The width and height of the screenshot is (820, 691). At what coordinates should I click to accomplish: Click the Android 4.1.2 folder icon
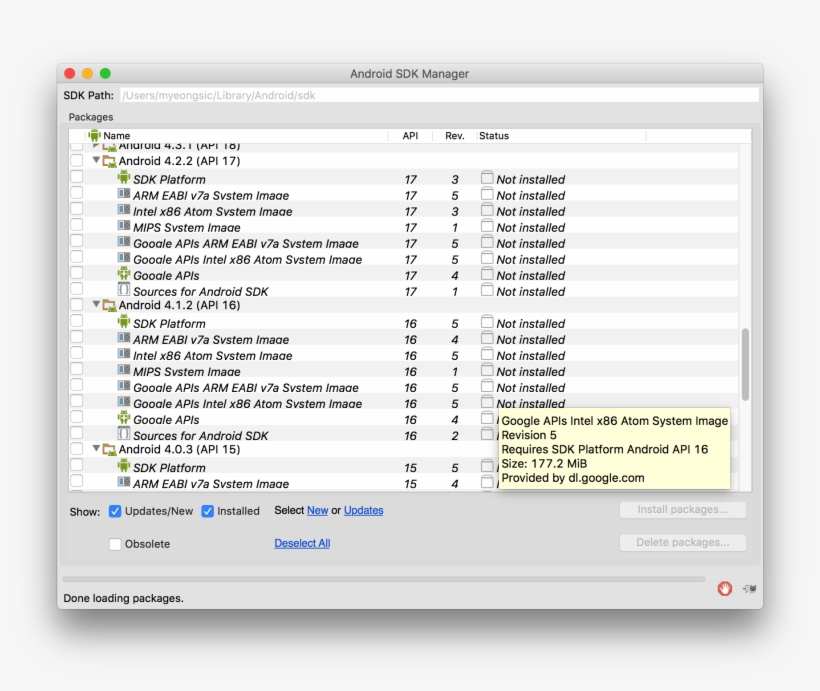pyautogui.click(x=109, y=305)
